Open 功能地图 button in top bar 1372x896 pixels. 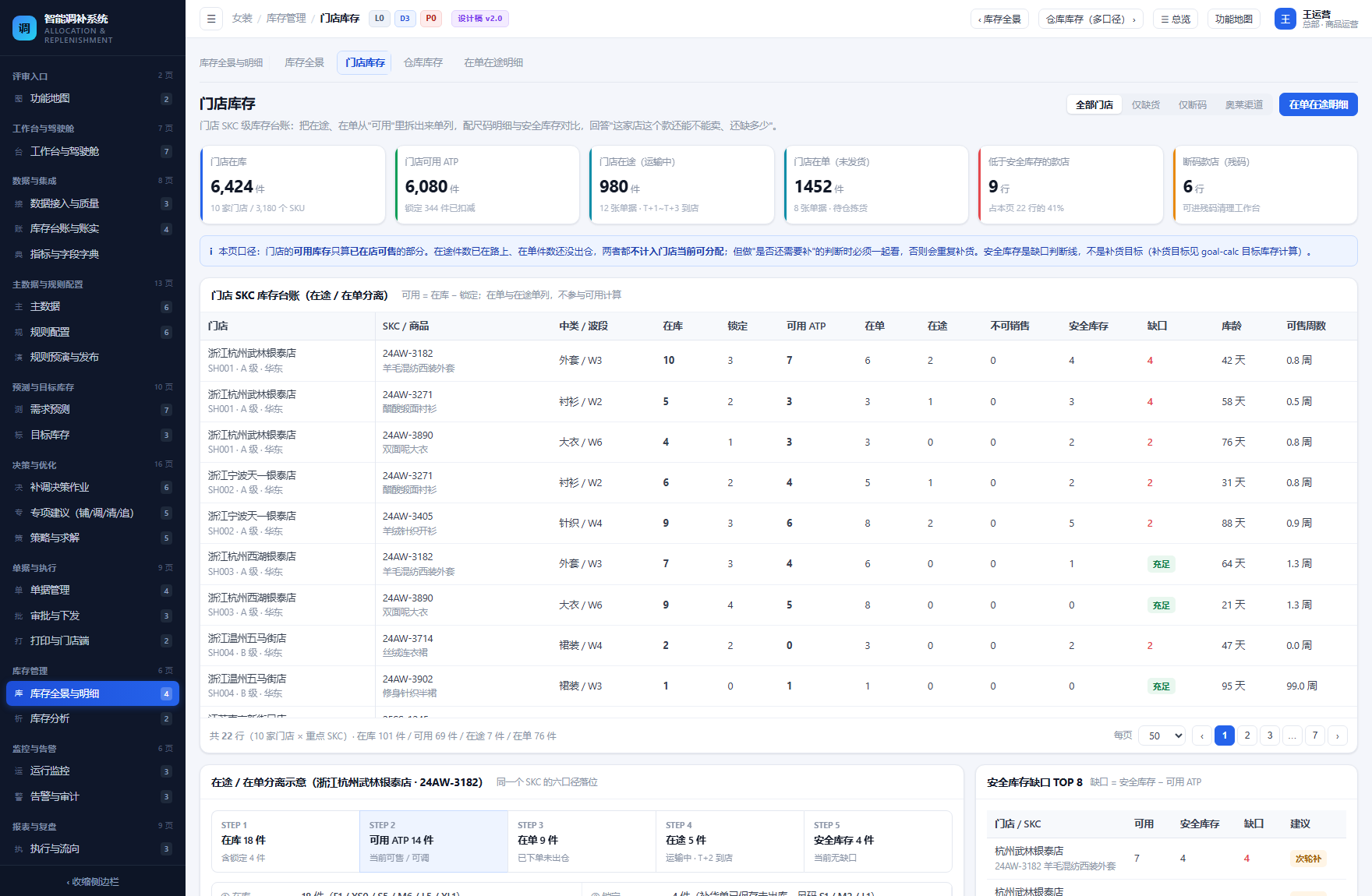[x=1233, y=19]
